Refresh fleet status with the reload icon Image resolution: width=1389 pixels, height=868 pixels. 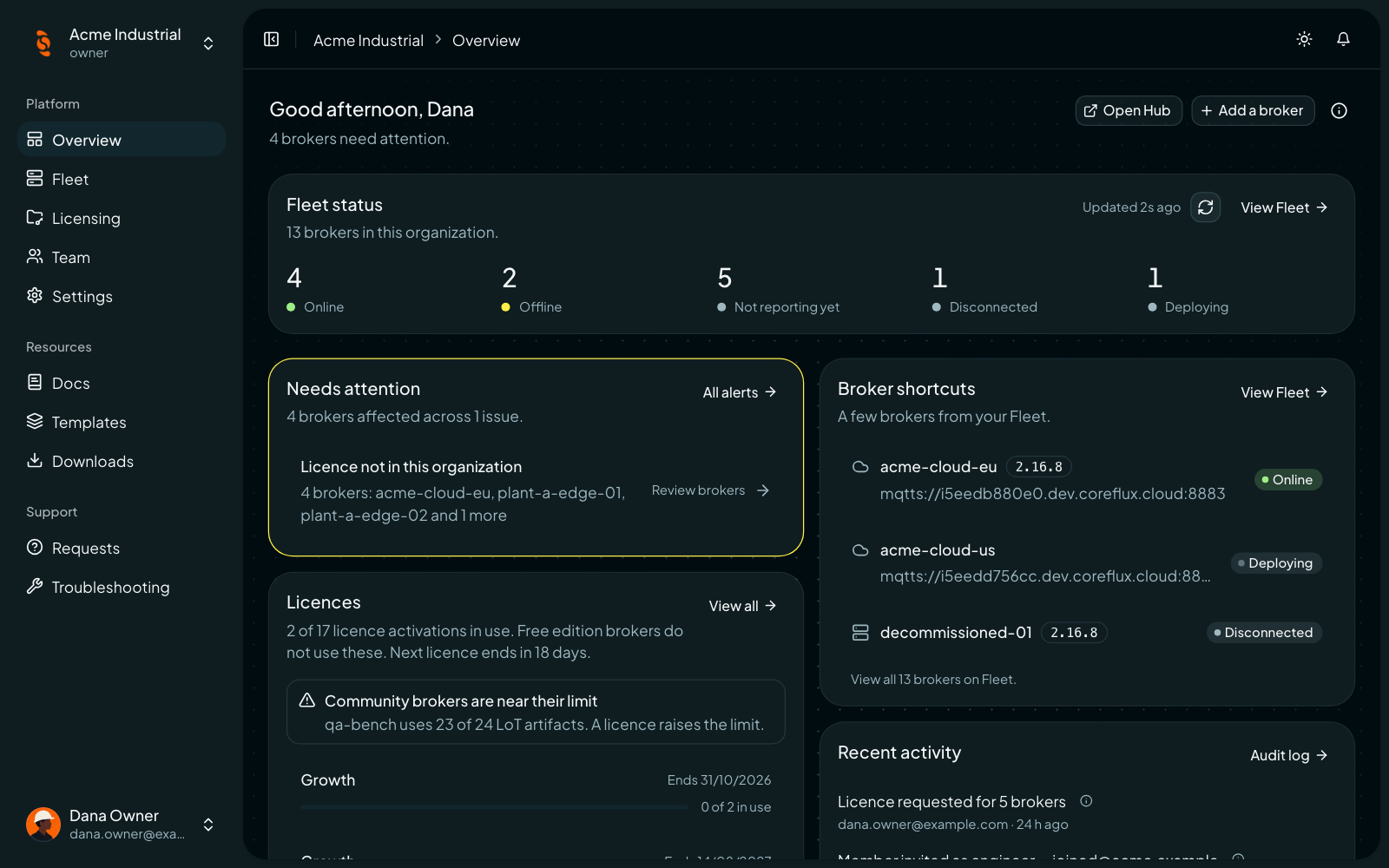[1206, 207]
